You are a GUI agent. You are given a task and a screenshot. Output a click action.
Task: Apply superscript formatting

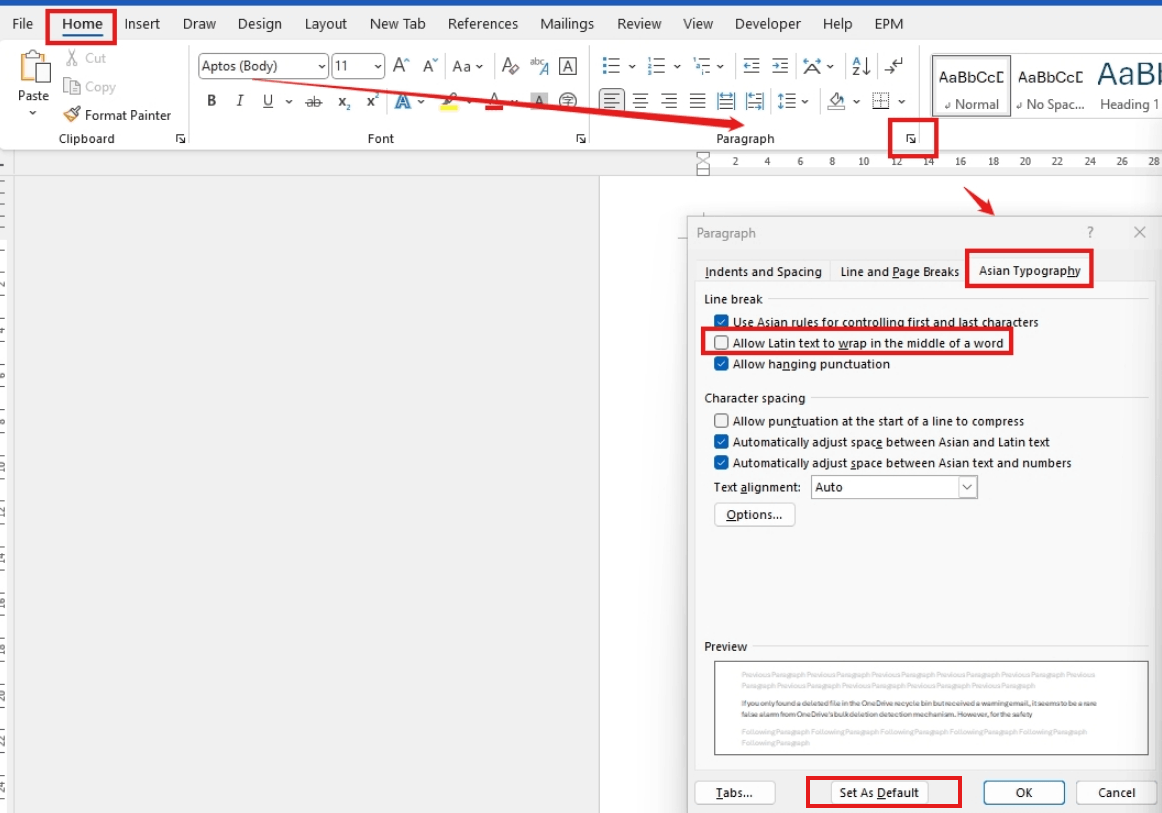372,101
